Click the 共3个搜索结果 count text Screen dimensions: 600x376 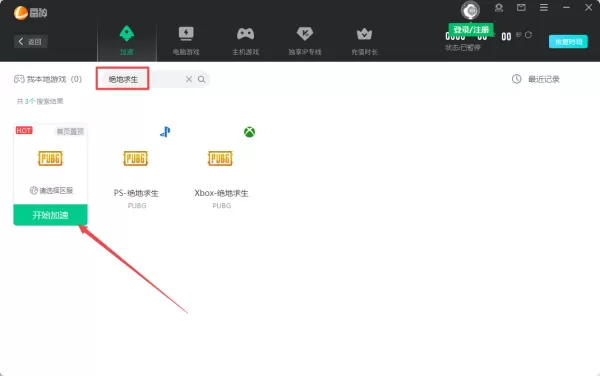coord(40,101)
